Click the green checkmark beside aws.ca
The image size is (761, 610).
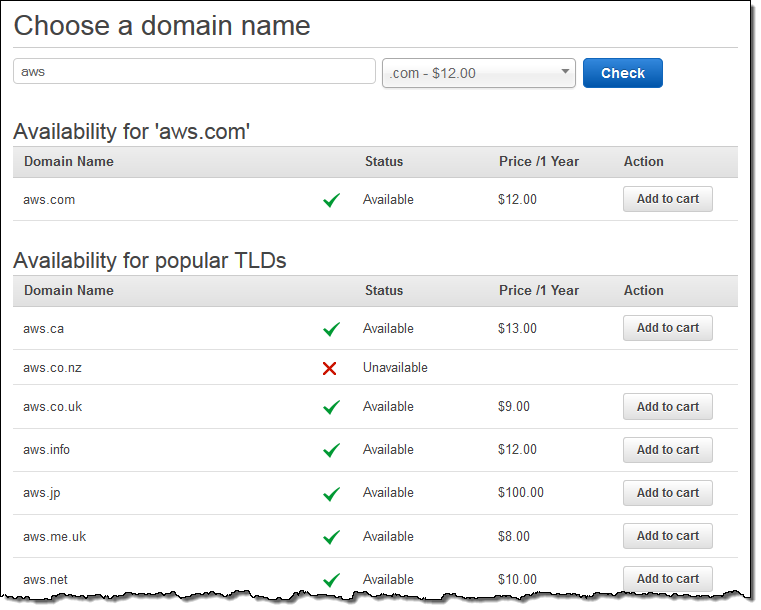point(331,329)
